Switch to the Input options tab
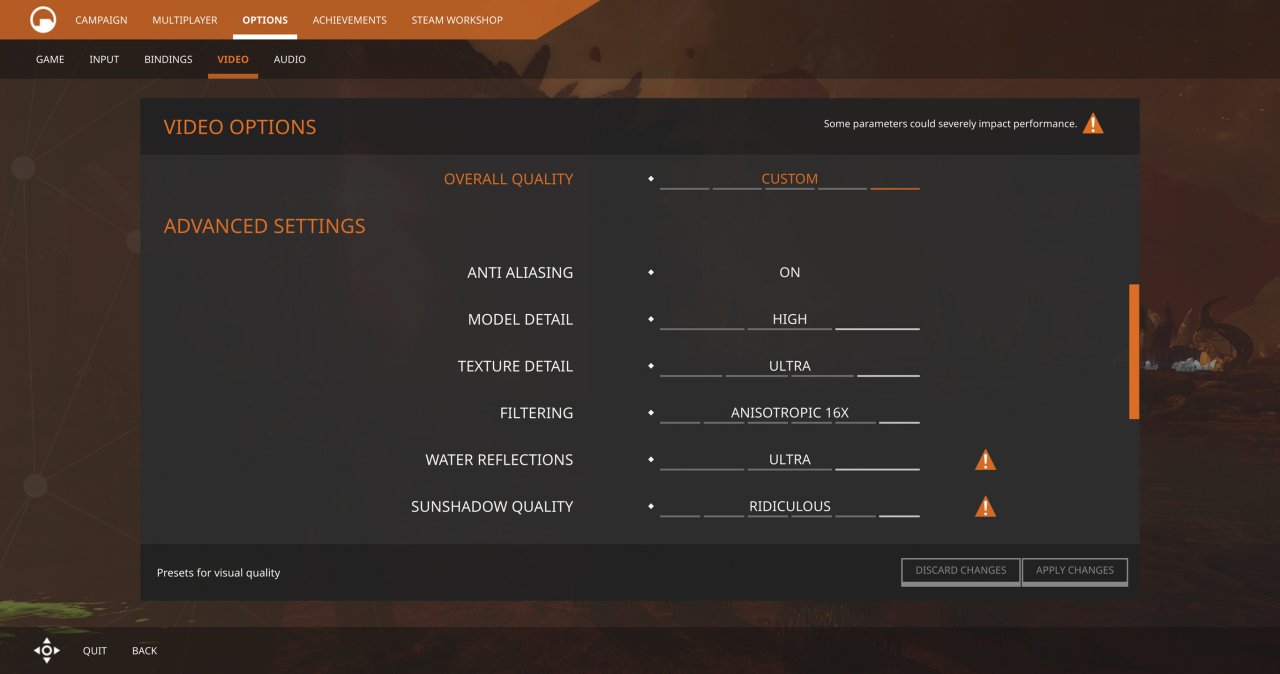 tap(104, 60)
